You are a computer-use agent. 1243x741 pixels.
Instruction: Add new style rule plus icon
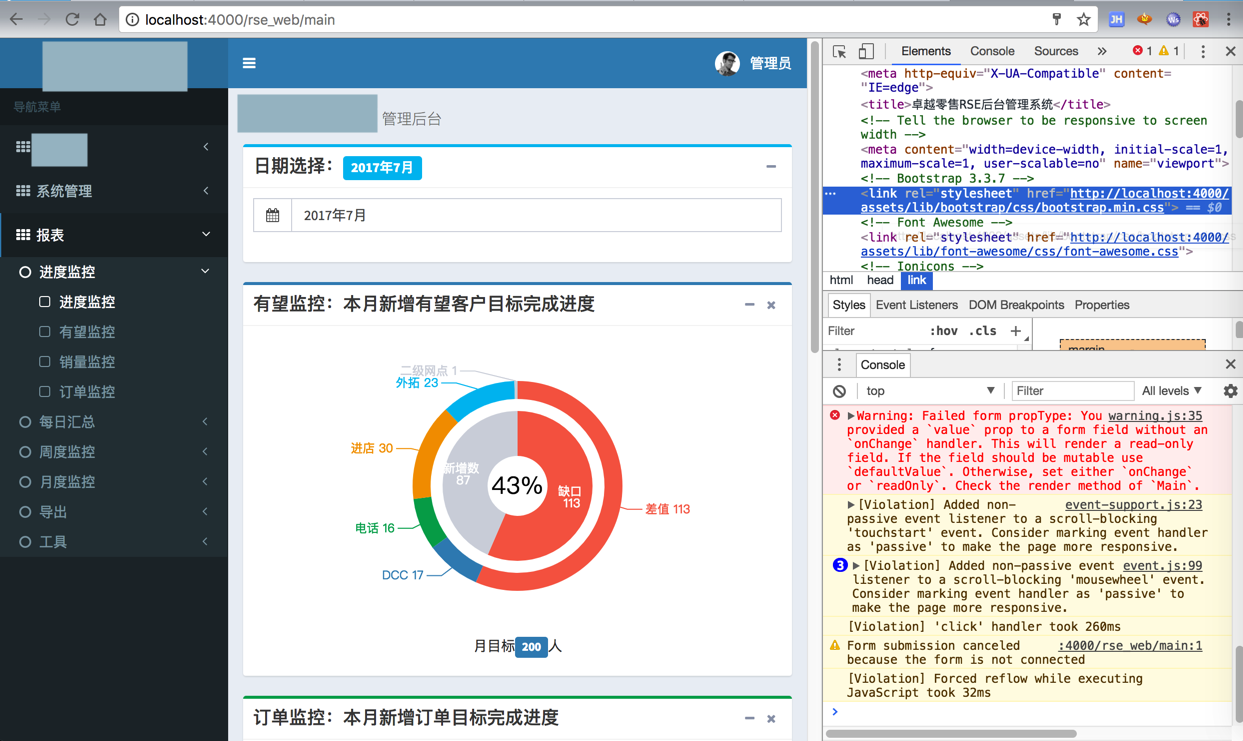(x=1016, y=331)
